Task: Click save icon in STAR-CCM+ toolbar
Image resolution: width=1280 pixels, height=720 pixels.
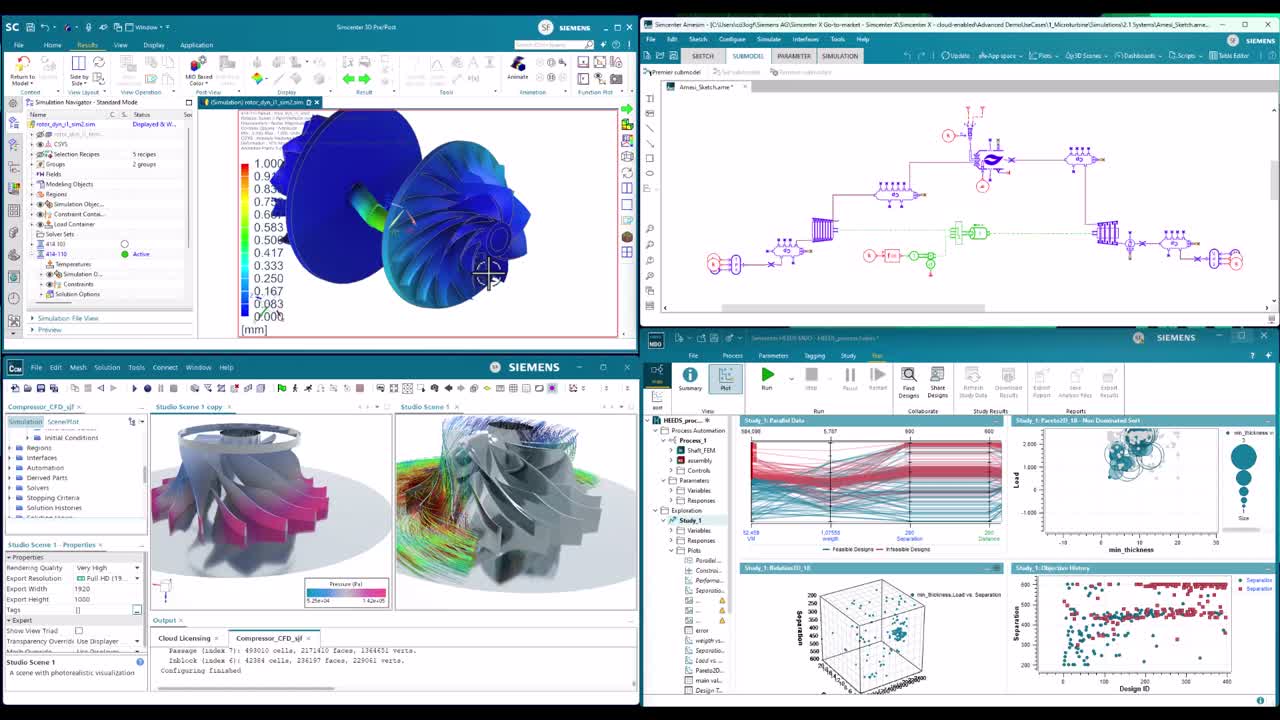Action: pyautogui.click(x=41, y=388)
